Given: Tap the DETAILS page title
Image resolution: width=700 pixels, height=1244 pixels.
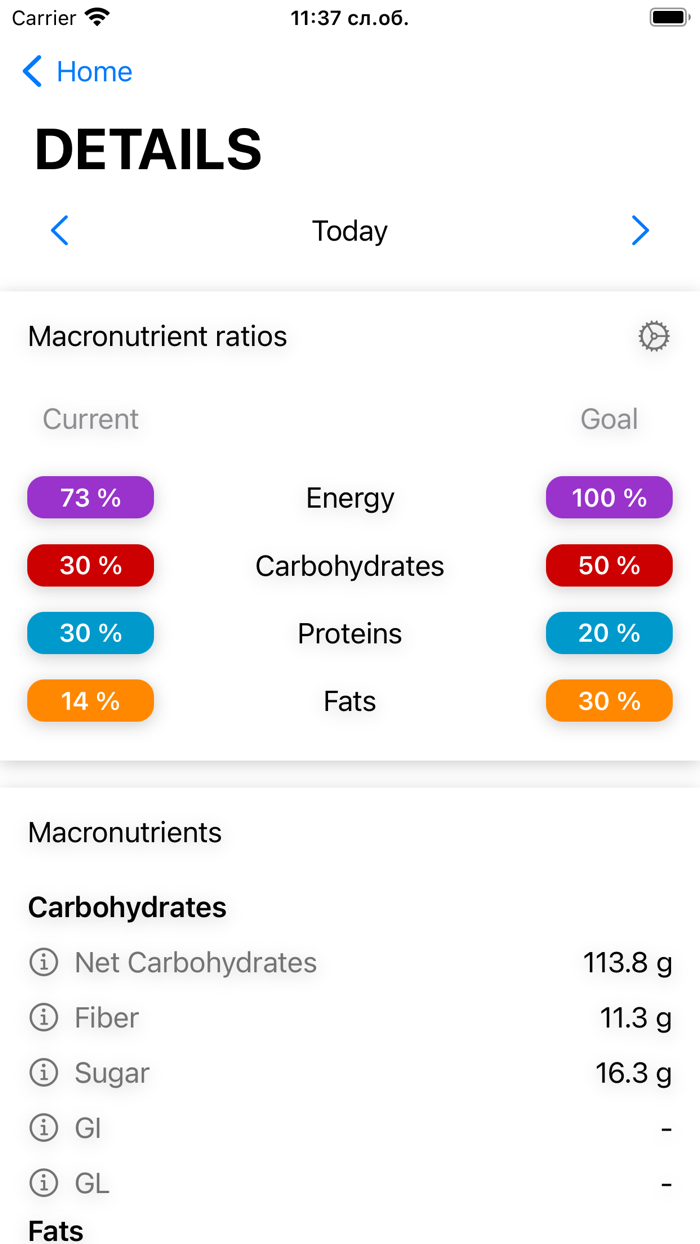Looking at the screenshot, I should click(148, 148).
